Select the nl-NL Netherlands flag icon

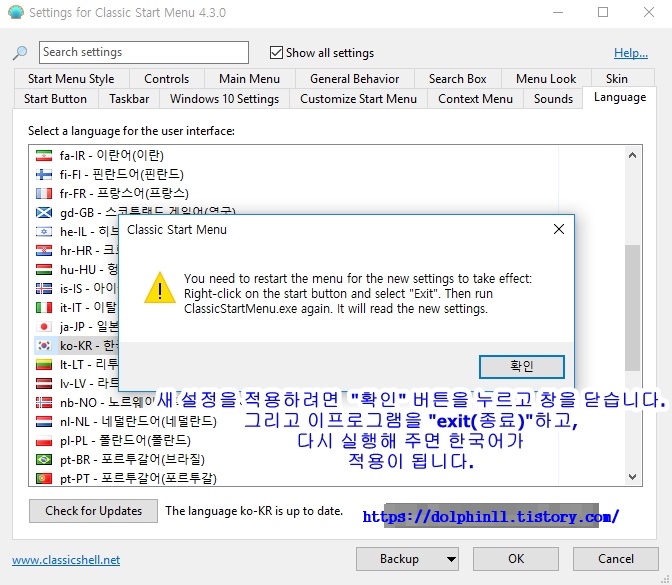point(44,422)
